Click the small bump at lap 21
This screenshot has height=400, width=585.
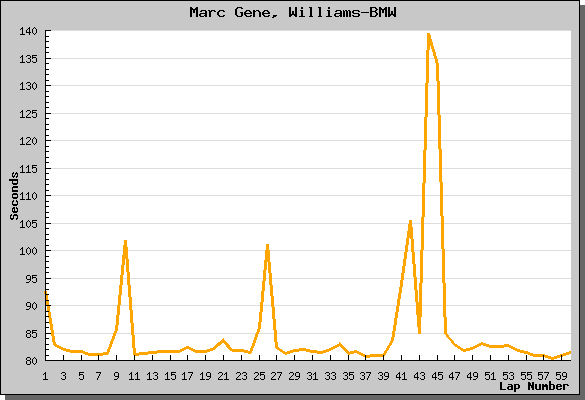pyautogui.click(x=223, y=340)
